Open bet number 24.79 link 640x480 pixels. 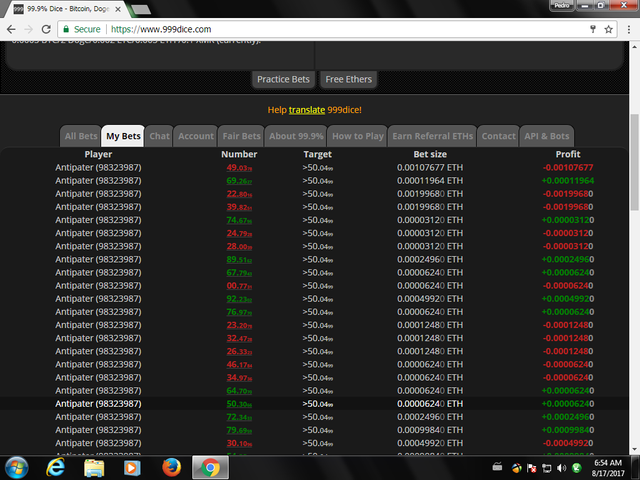point(239,233)
